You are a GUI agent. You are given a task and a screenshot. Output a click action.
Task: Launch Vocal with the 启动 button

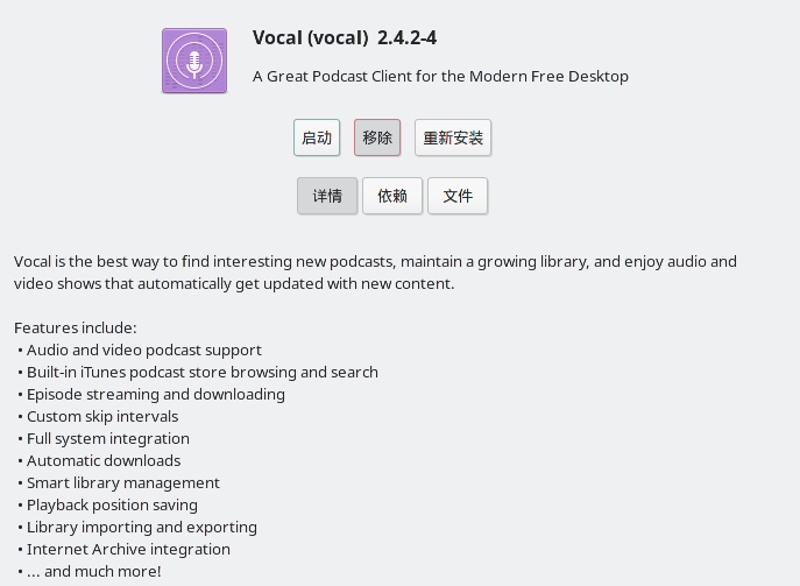316,138
